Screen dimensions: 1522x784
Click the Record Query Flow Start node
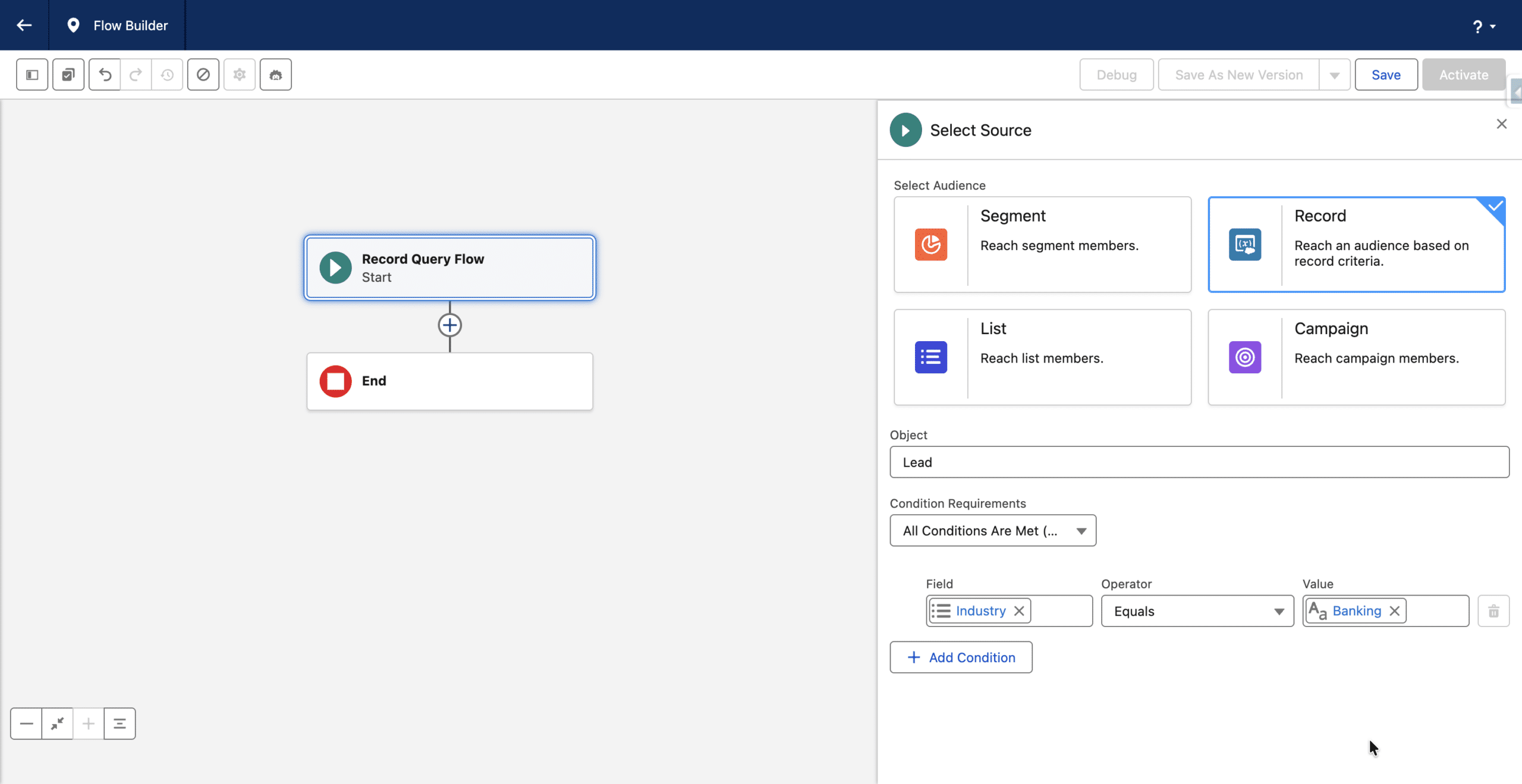click(x=450, y=268)
